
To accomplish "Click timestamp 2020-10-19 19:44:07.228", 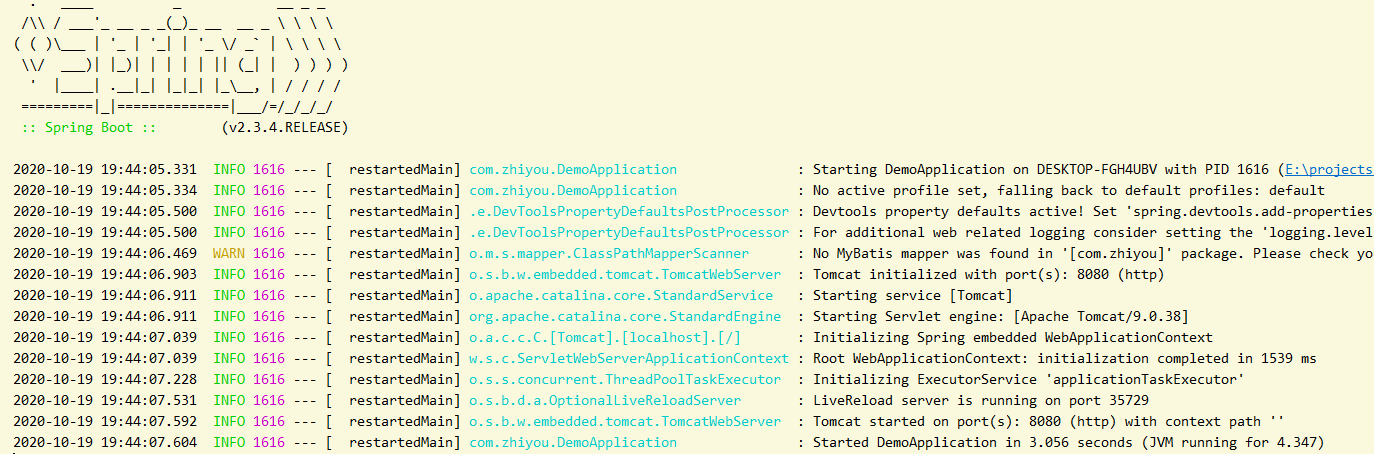I will 105,380.
